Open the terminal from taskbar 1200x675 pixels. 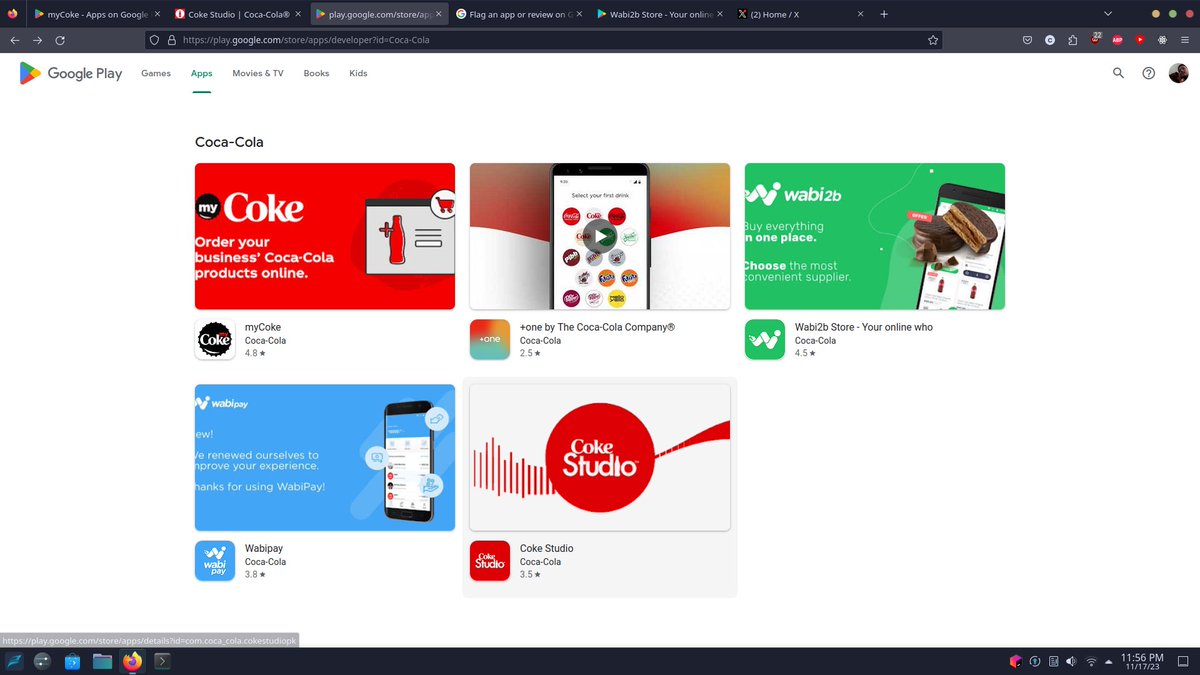tap(161, 661)
